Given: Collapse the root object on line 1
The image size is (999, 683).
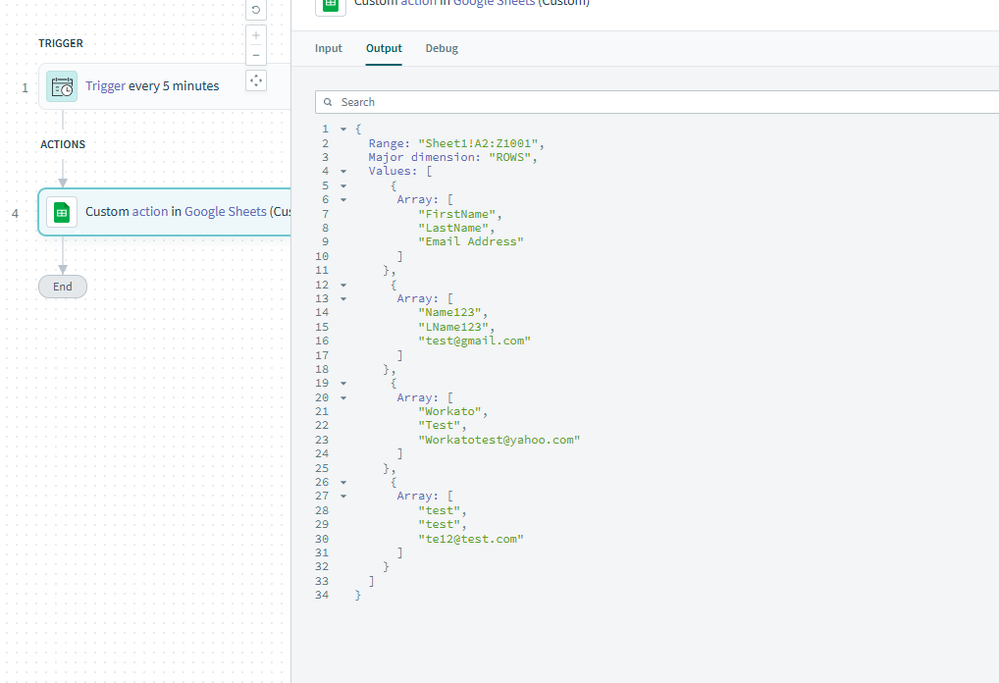Looking at the screenshot, I should click(x=344, y=129).
